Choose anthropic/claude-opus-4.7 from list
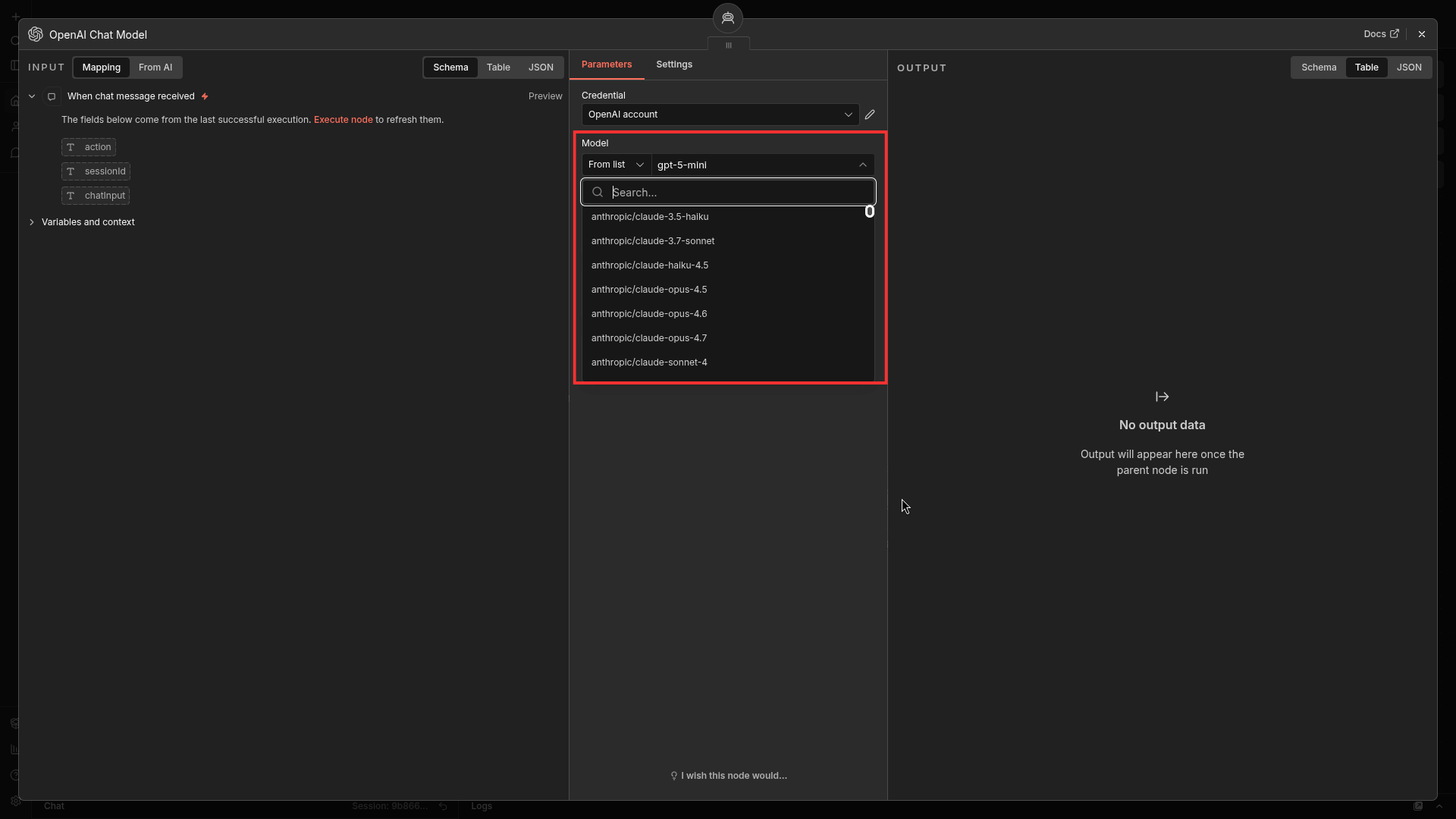The height and width of the screenshot is (819, 1456). 728,338
